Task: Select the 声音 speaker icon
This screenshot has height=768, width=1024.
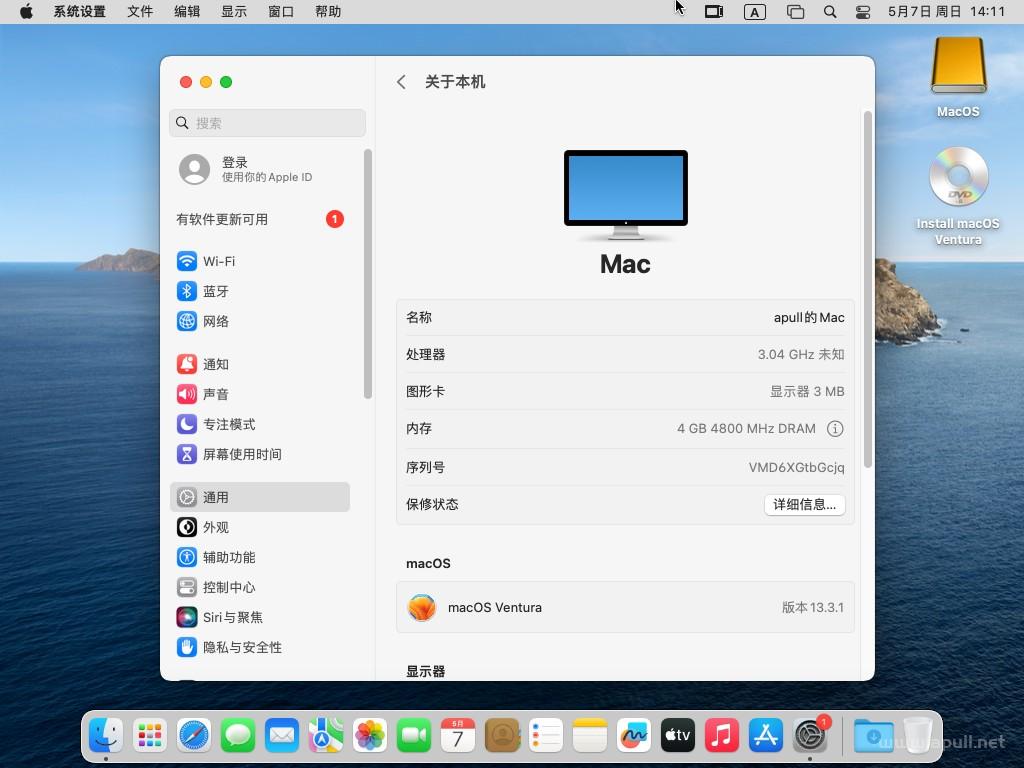Action: coord(187,394)
